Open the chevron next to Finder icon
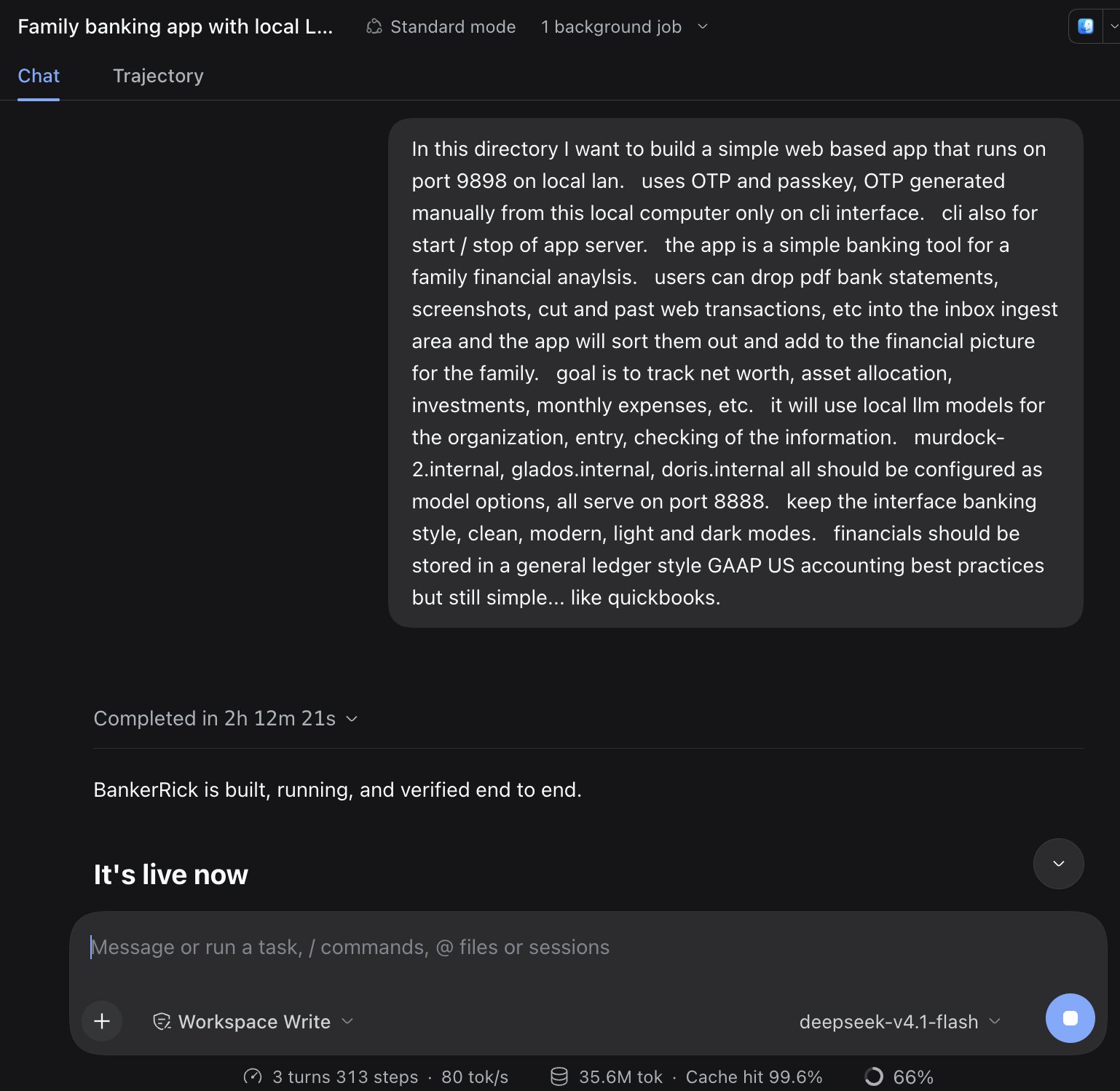The image size is (1120, 1091). (x=1113, y=27)
